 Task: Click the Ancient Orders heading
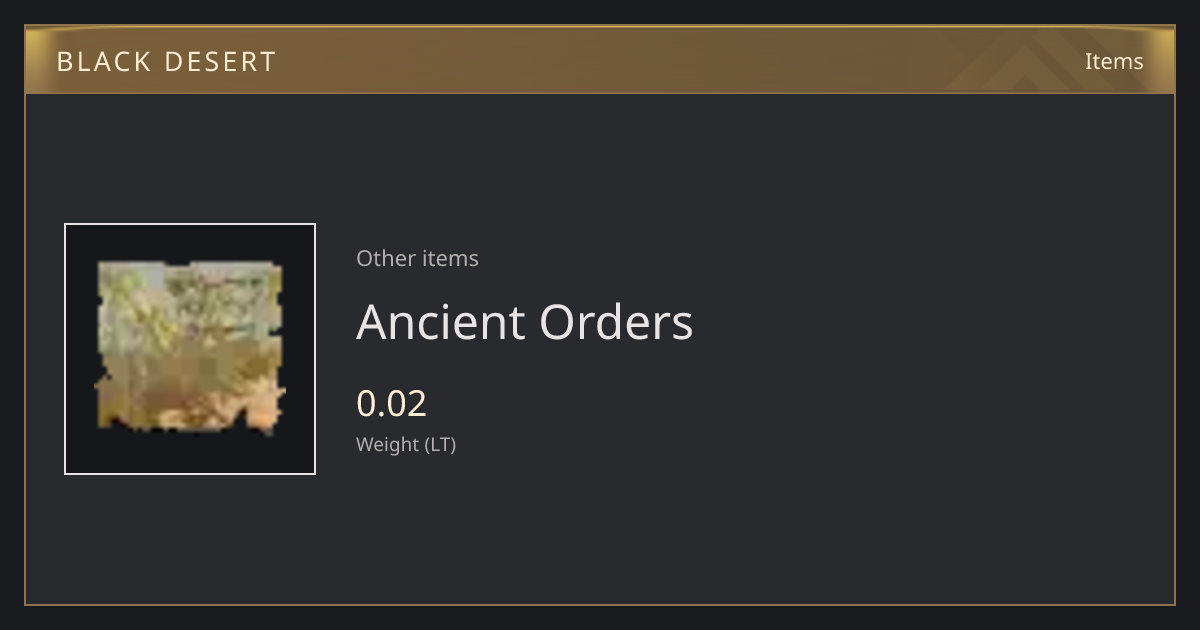(525, 322)
